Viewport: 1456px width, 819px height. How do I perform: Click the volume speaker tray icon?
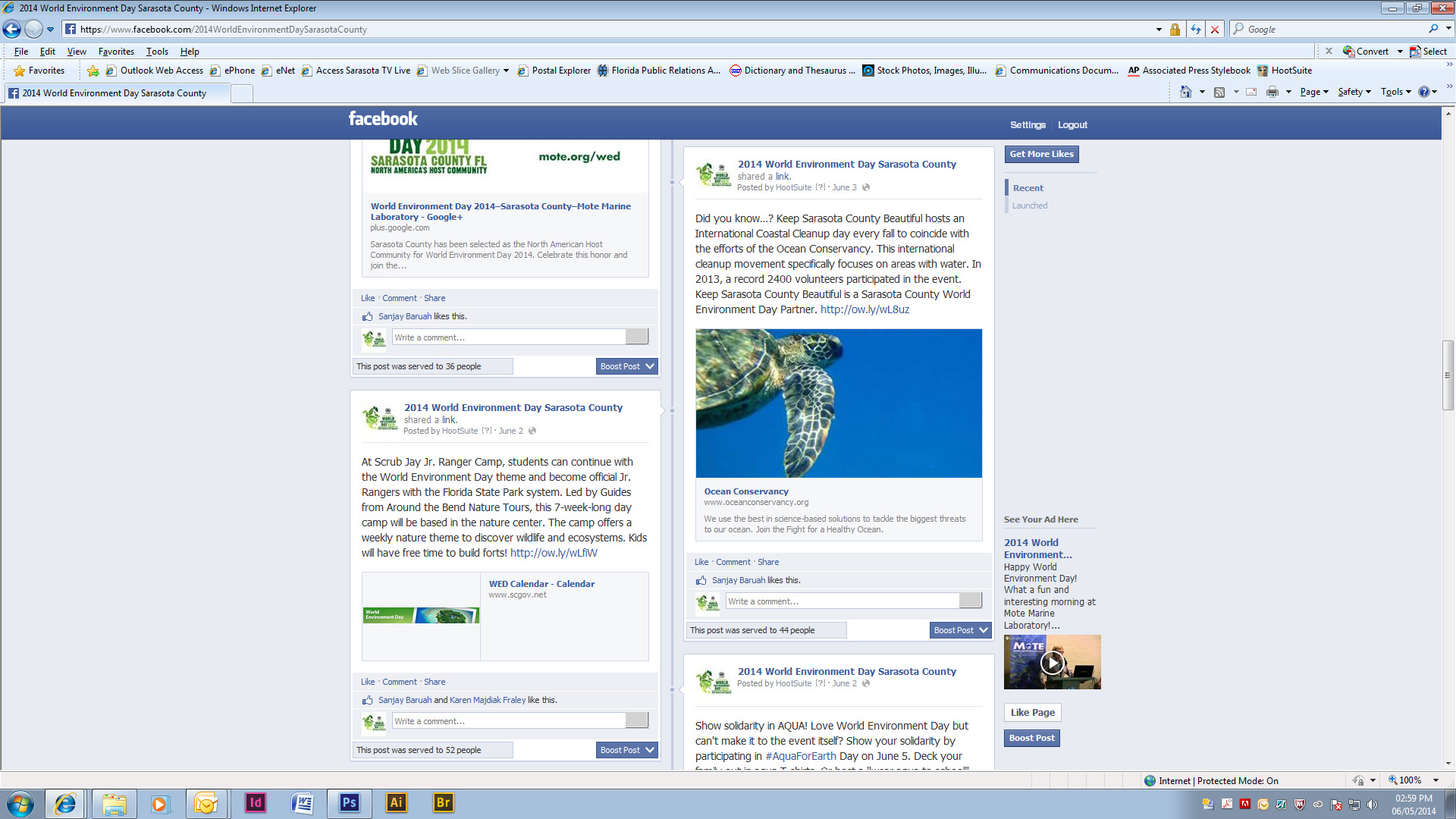tap(1372, 805)
